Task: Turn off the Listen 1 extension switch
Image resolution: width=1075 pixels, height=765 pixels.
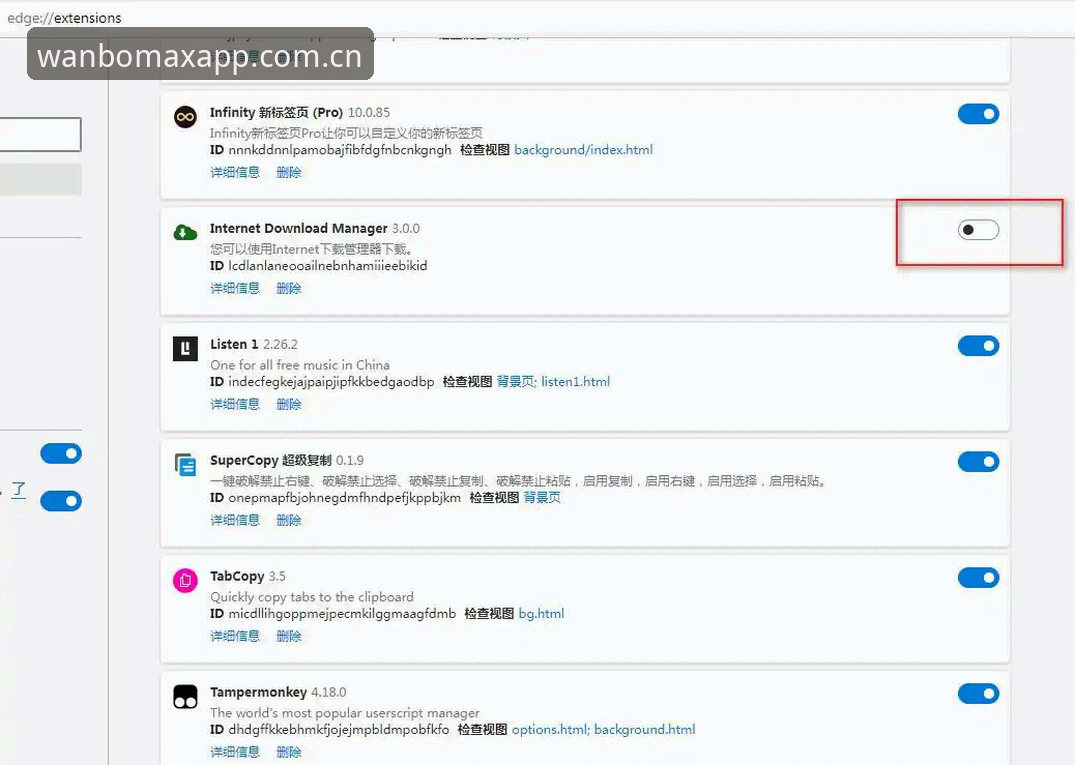Action: pyautogui.click(x=978, y=345)
